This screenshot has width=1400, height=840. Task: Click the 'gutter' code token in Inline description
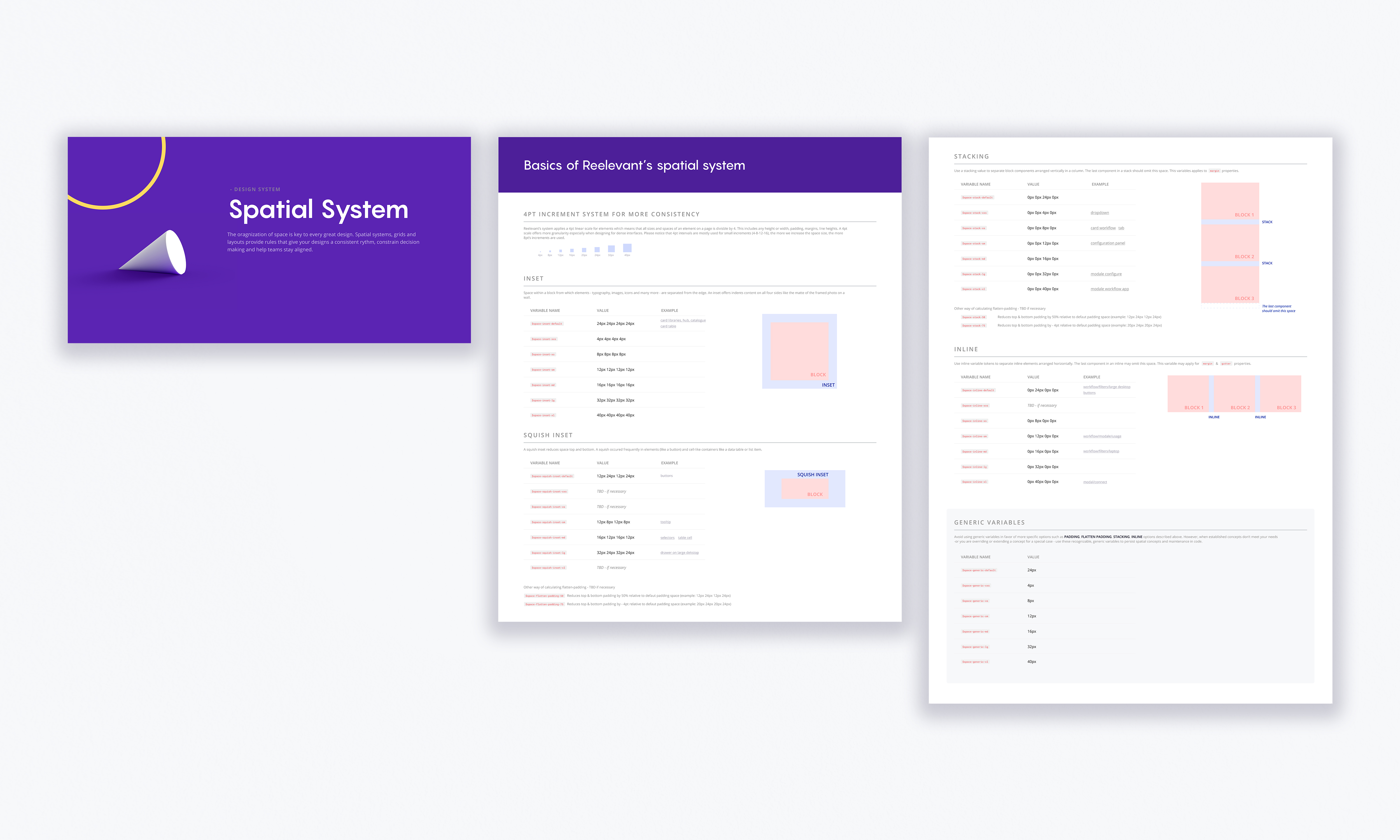(x=1226, y=364)
